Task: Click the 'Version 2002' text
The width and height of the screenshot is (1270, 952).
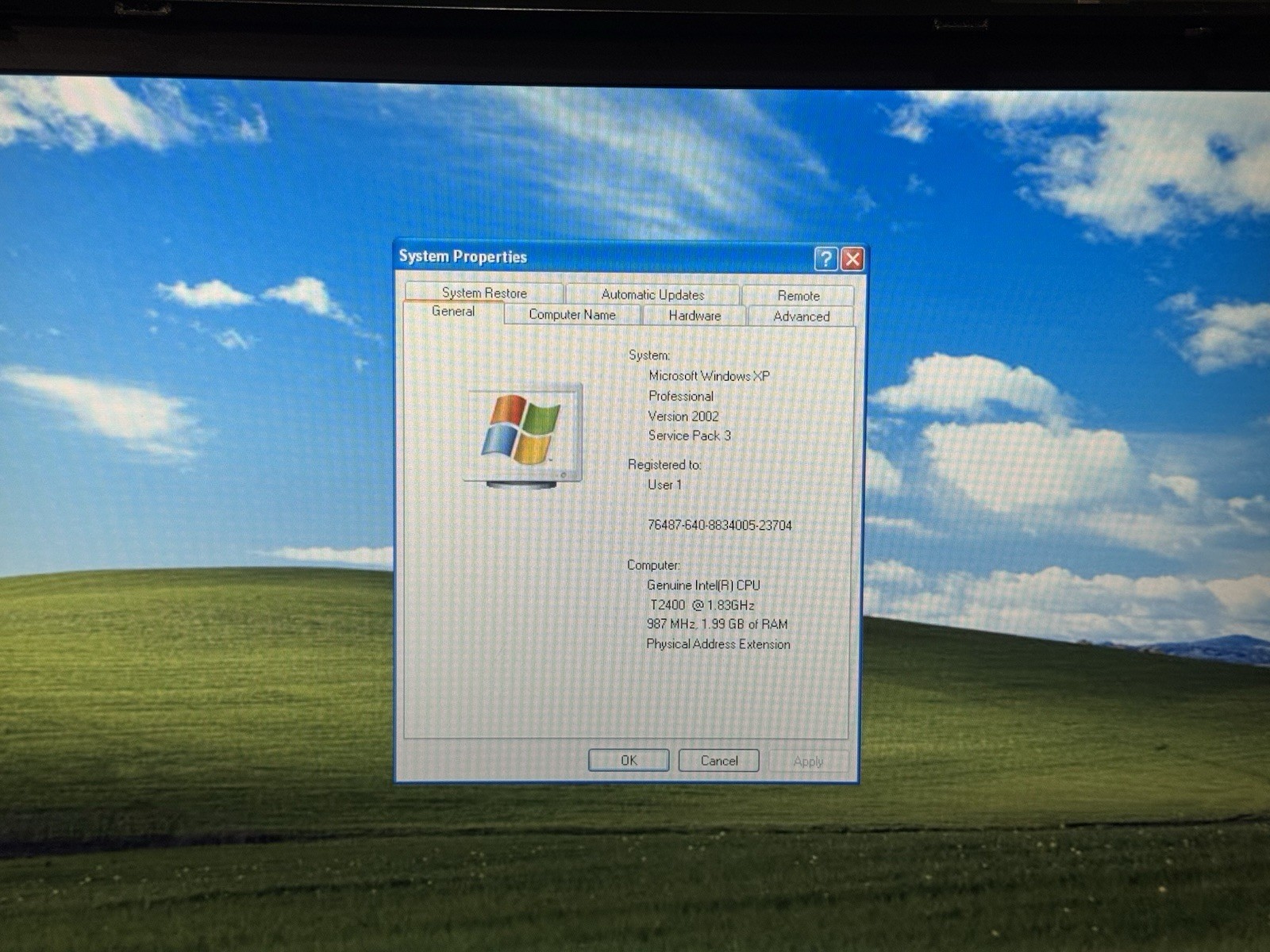Action: click(x=683, y=416)
